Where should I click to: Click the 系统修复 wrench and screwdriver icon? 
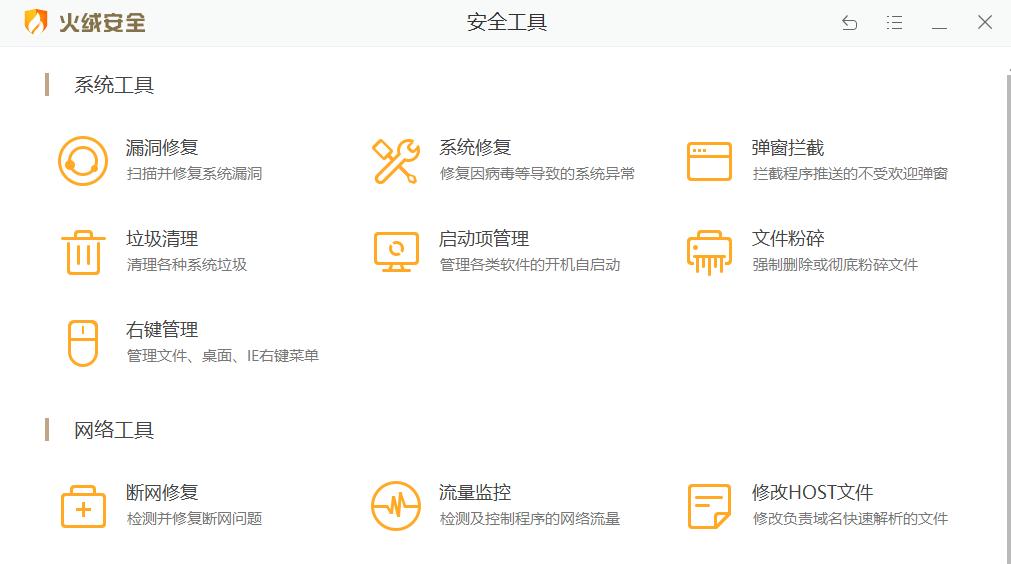tap(396, 160)
